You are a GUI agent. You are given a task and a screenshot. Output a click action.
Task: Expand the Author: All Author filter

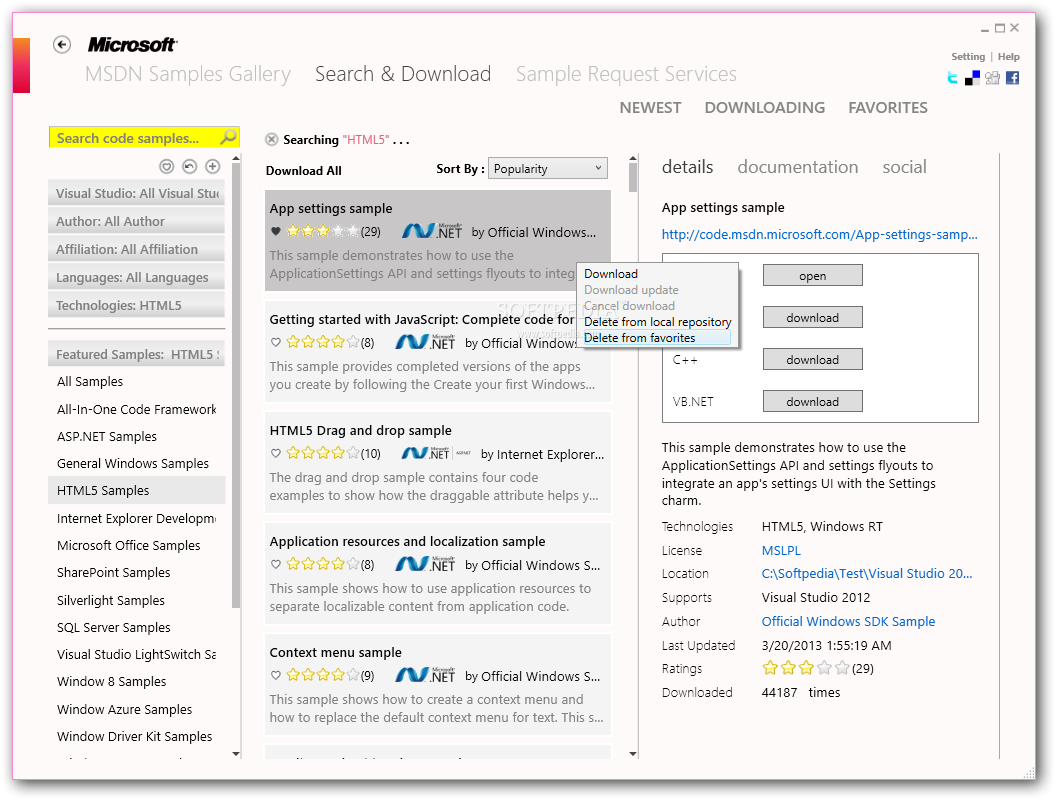(137, 222)
